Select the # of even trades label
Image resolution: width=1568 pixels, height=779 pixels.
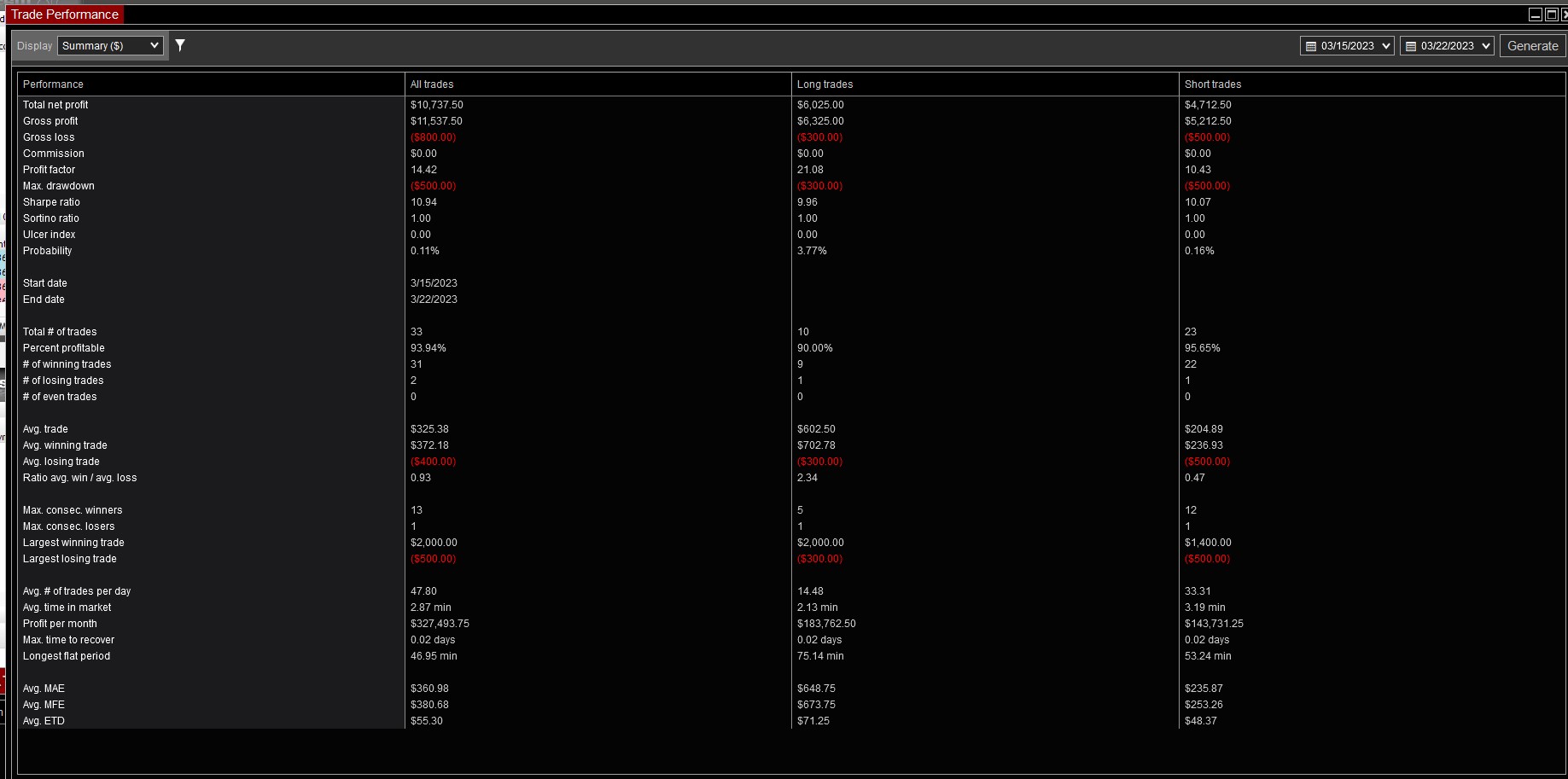tap(60, 397)
